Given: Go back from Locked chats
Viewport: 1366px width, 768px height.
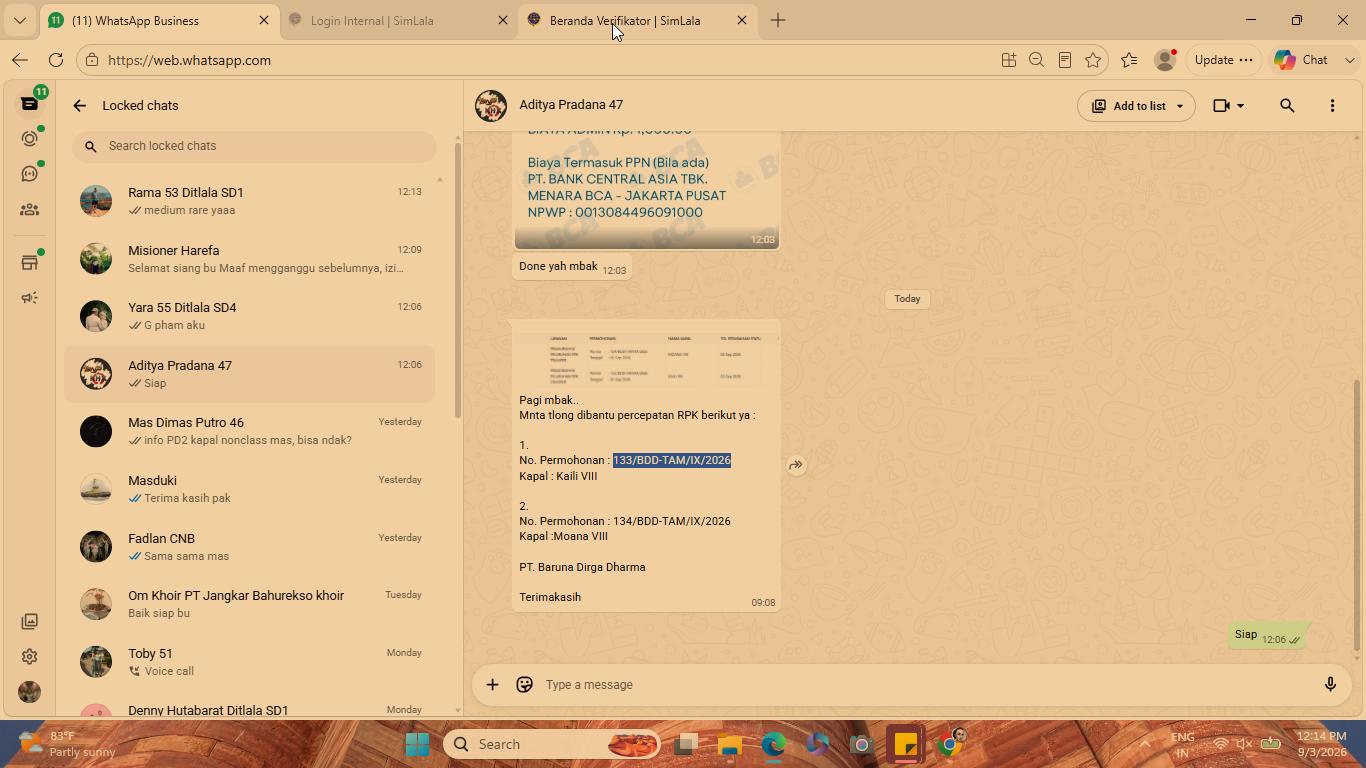Looking at the screenshot, I should (80, 105).
